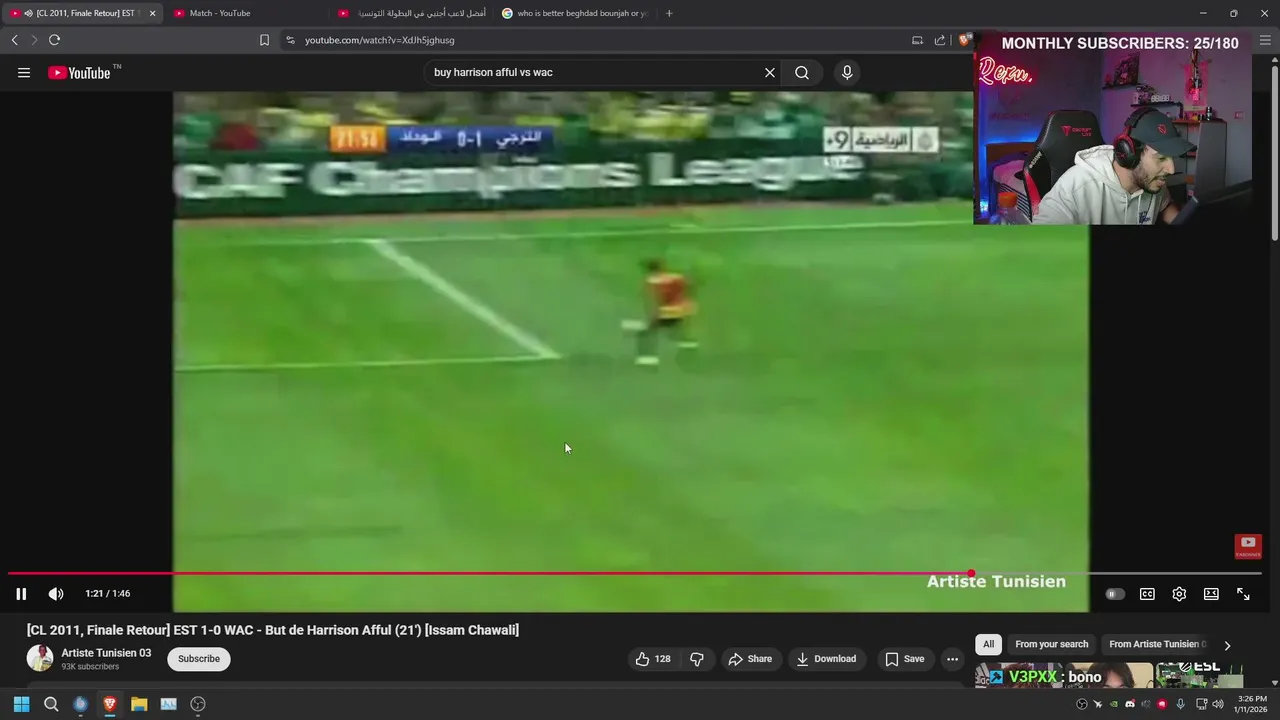Like the video with 128 likes

click(x=653, y=659)
